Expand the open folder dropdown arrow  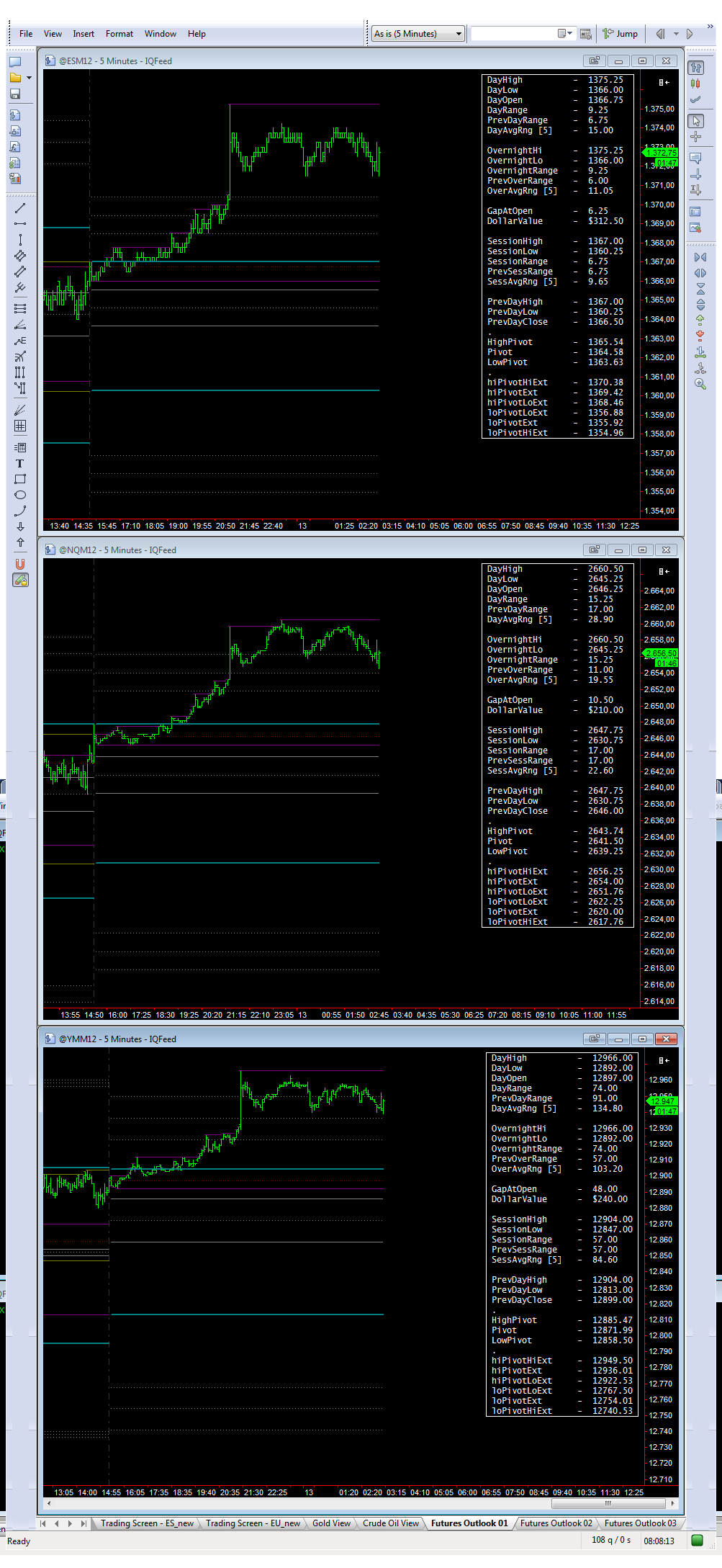(29, 77)
